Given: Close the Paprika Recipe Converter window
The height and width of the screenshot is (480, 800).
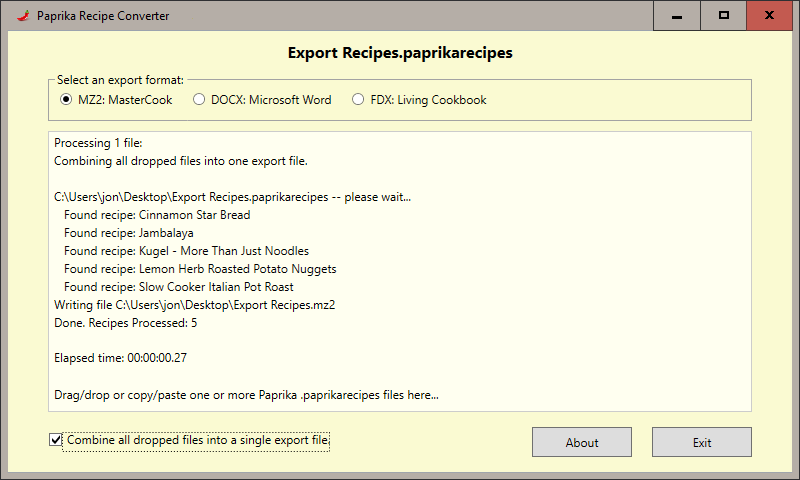Looking at the screenshot, I should 769,16.
